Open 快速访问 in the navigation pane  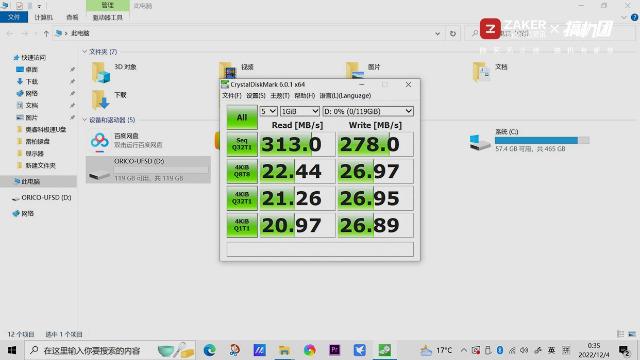pyautogui.click(x=33, y=58)
